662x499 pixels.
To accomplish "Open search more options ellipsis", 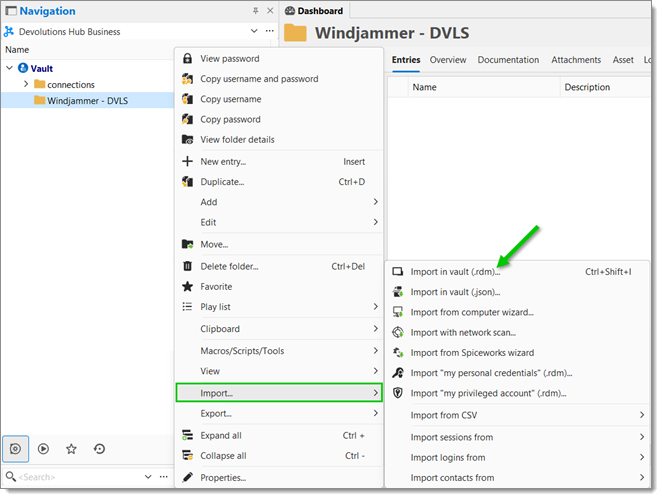I will [164, 477].
